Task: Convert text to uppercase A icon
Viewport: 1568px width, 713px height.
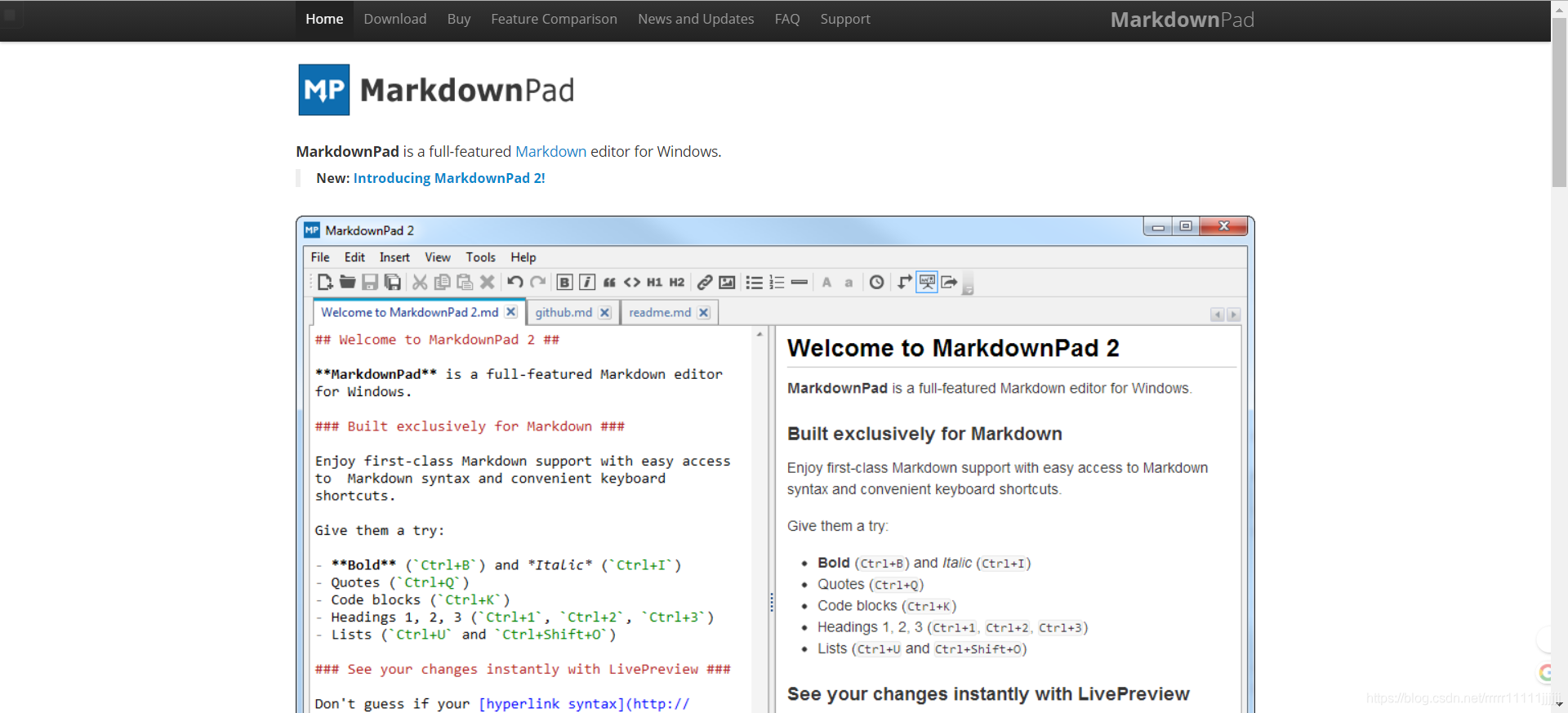Action: (826, 283)
